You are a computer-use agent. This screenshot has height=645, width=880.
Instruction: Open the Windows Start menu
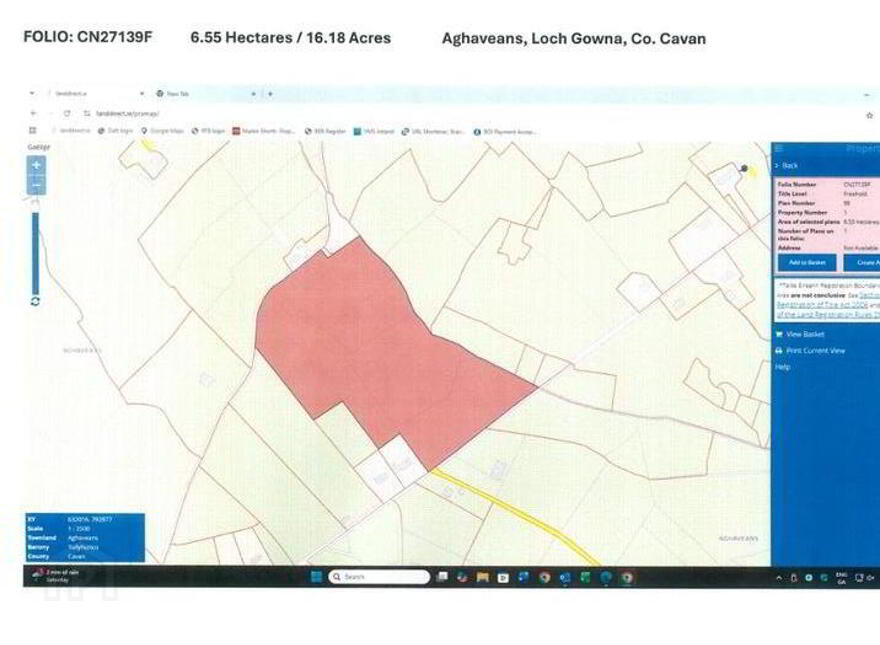click(x=316, y=577)
